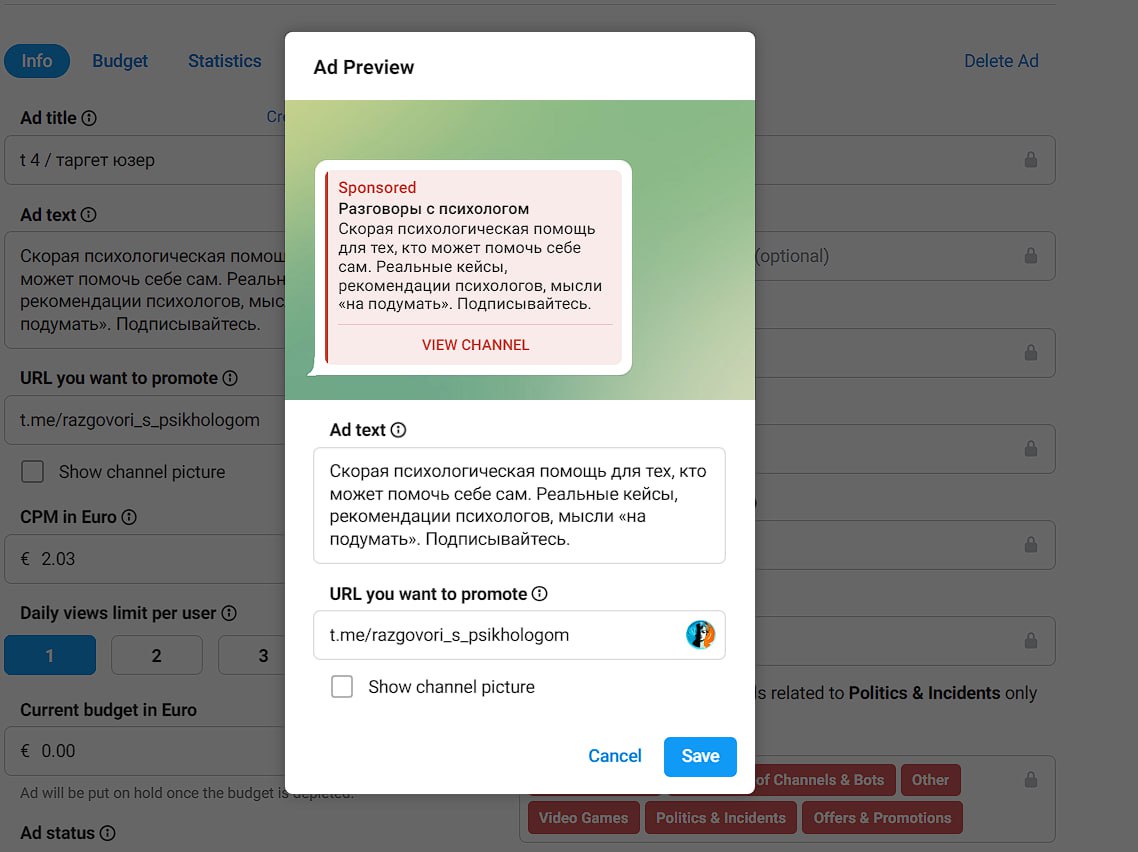Enable Show channel picture checkbox in dialog
Image resolution: width=1138 pixels, height=852 pixels.
pos(342,687)
